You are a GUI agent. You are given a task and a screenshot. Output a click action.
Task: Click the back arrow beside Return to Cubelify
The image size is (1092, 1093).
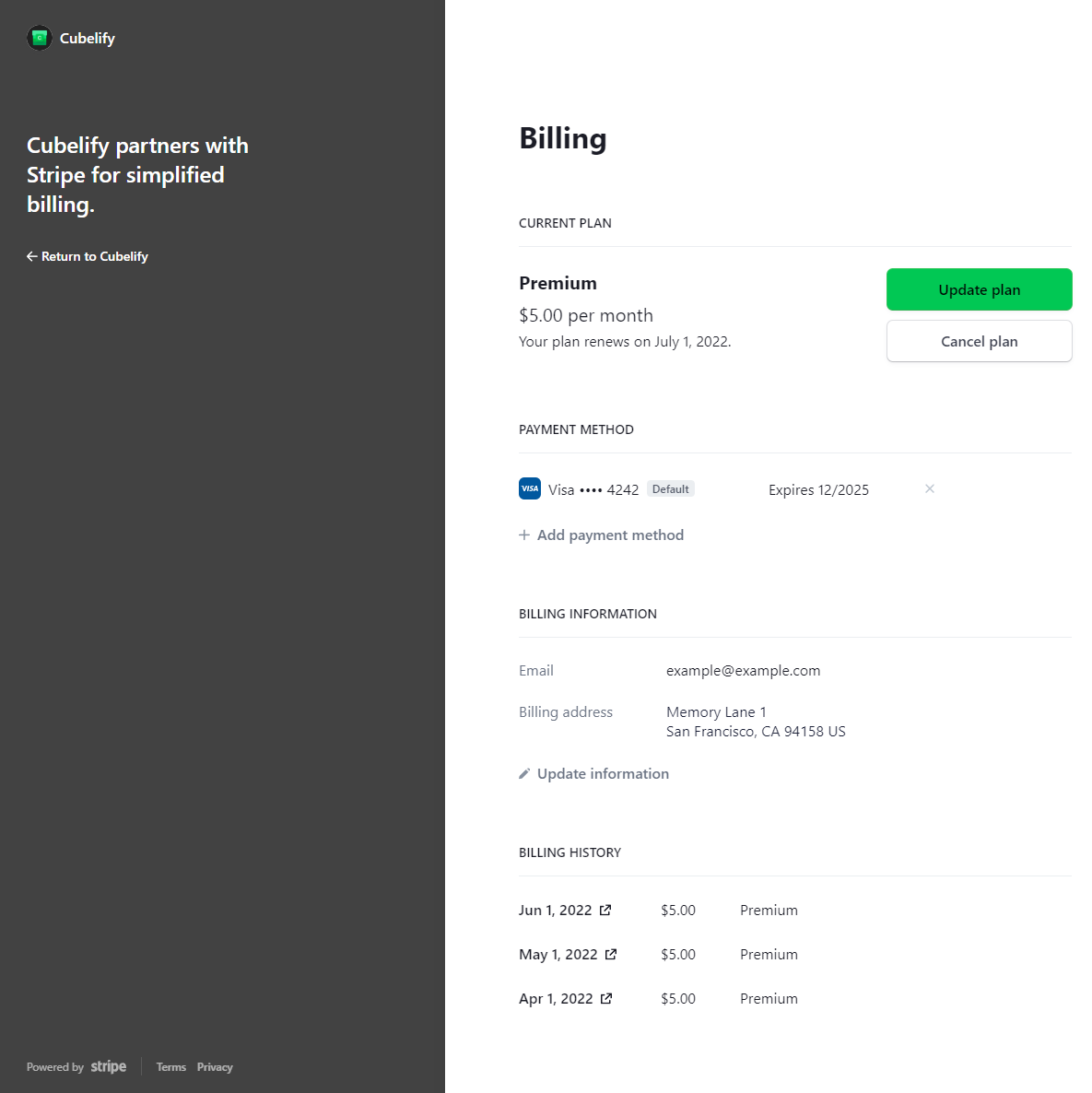(x=31, y=256)
